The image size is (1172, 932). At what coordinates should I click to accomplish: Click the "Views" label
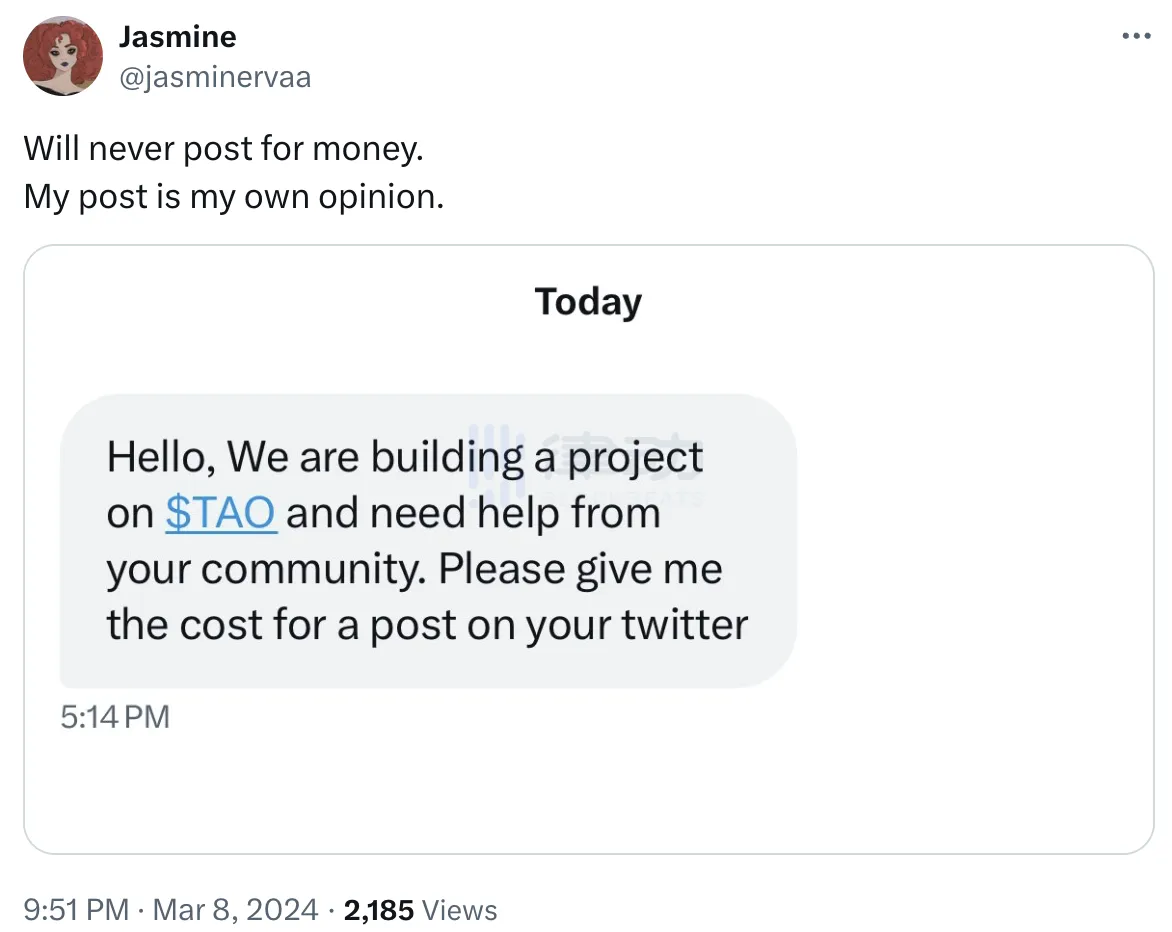pyautogui.click(x=459, y=909)
